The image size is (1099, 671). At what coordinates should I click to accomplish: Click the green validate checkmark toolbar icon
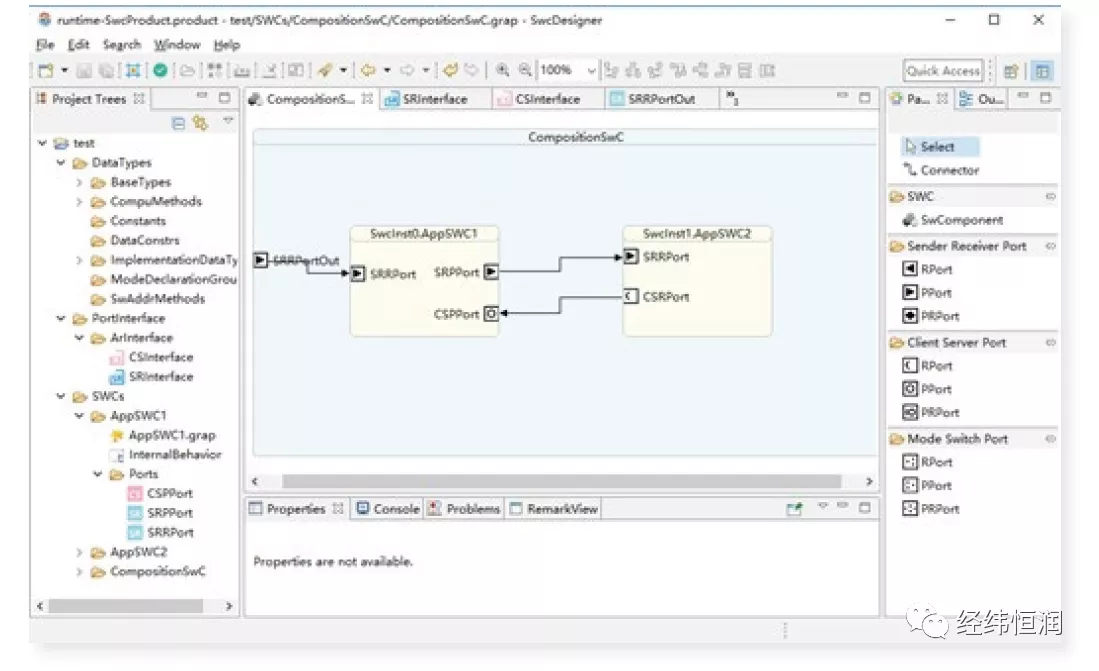click(x=160, y=70)
